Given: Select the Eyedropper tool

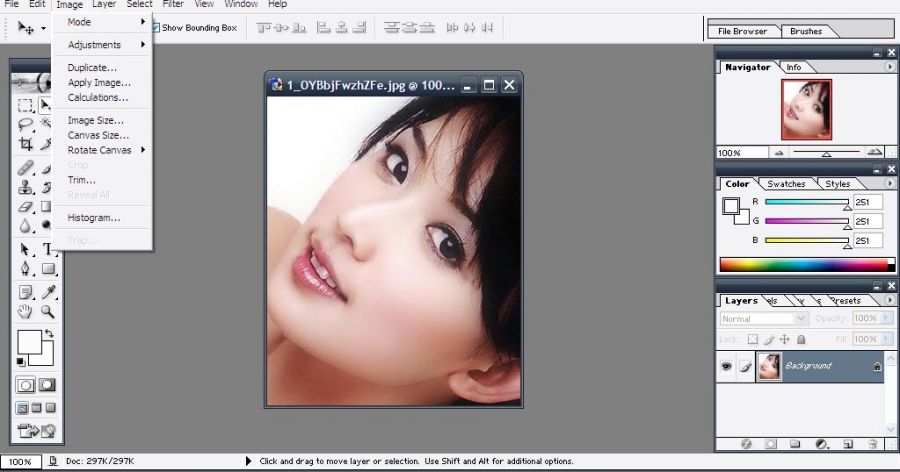Looking at the screenshot, I should (48, 292).
